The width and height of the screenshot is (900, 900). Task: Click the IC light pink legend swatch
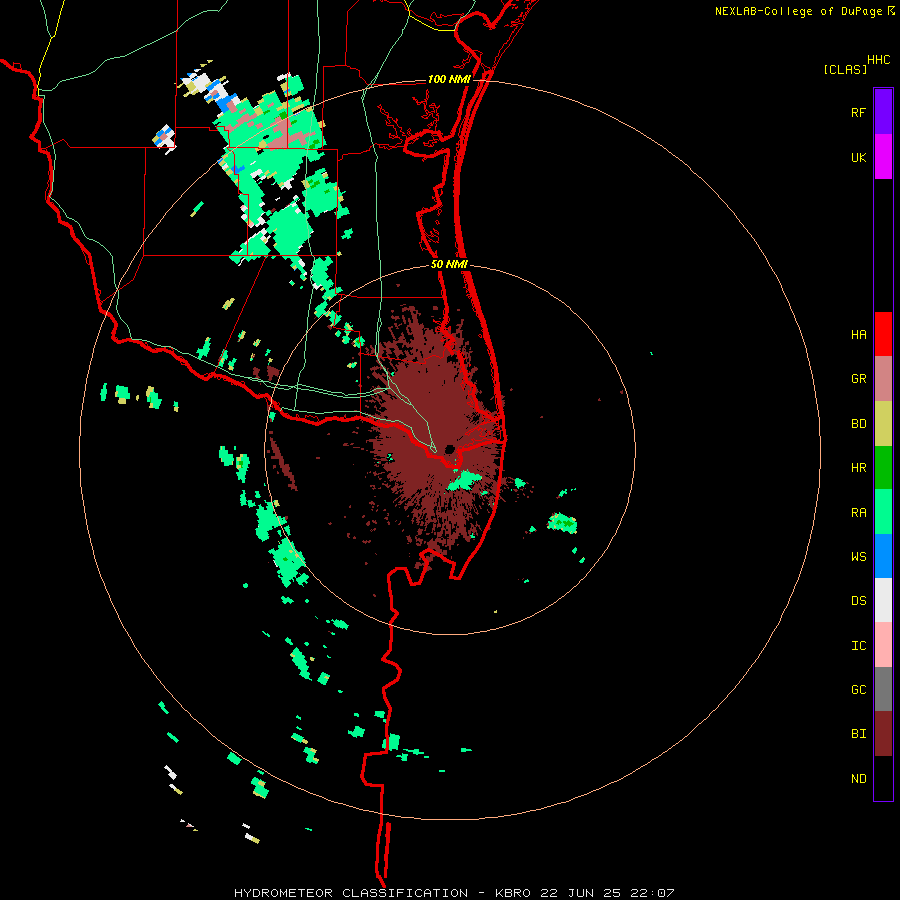point(883,645)
